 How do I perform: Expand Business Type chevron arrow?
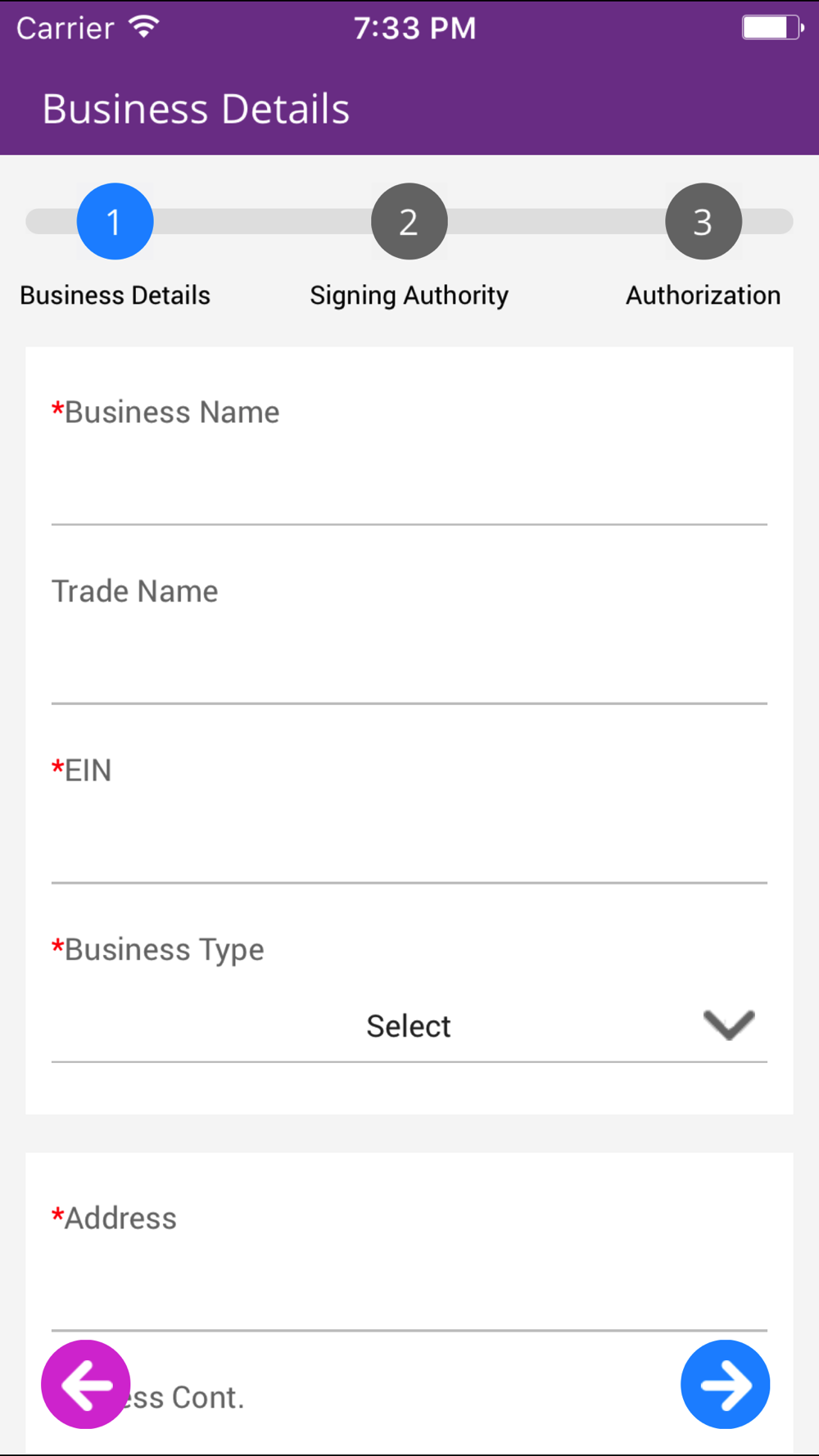pos(729,1025)
